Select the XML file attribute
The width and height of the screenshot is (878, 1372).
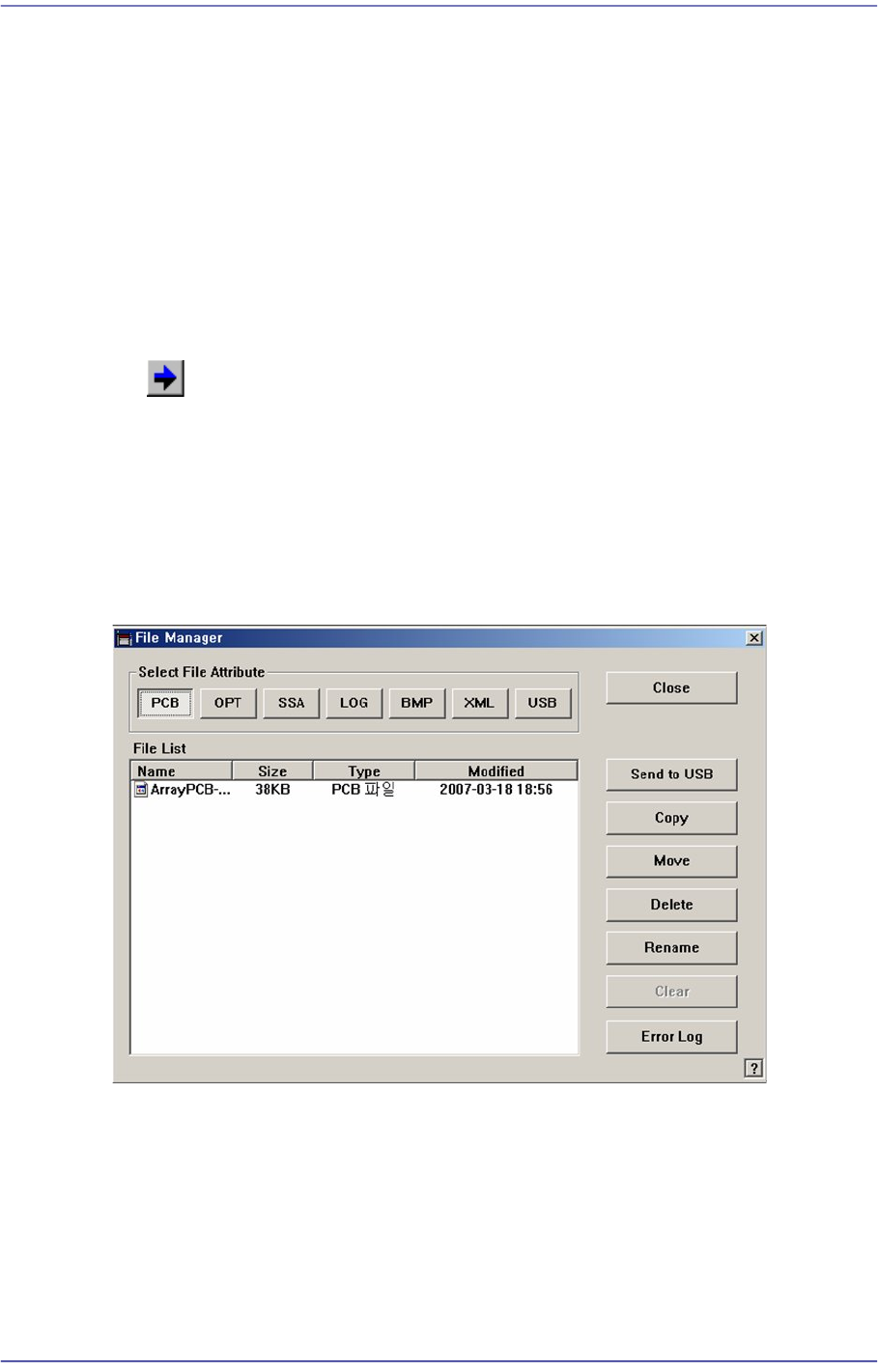point(479,703)
